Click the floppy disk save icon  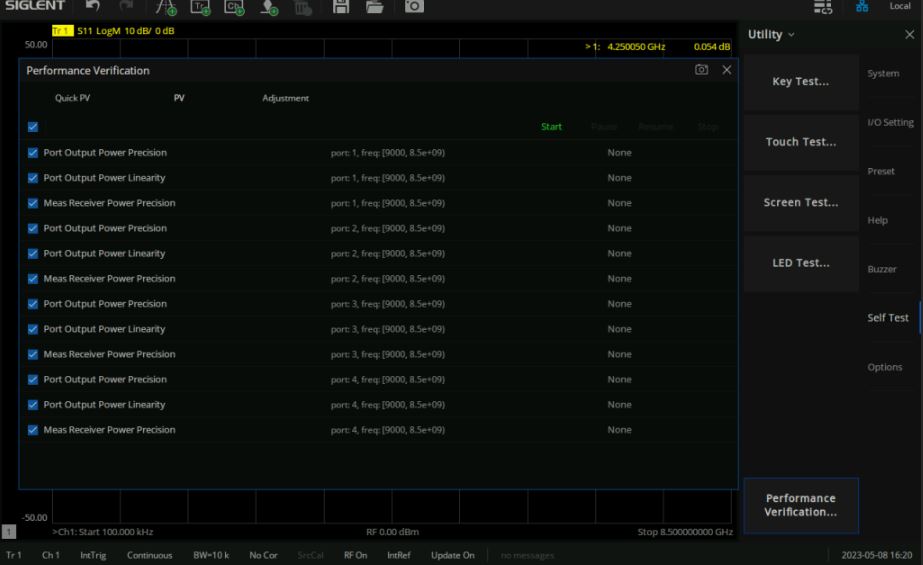(341, 9)
